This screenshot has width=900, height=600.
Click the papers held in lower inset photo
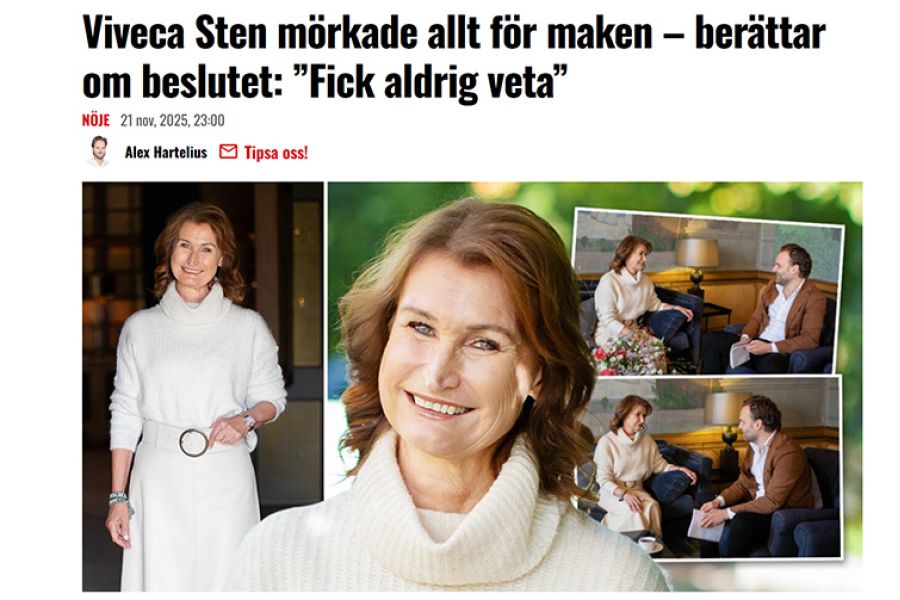click(705, 525)
